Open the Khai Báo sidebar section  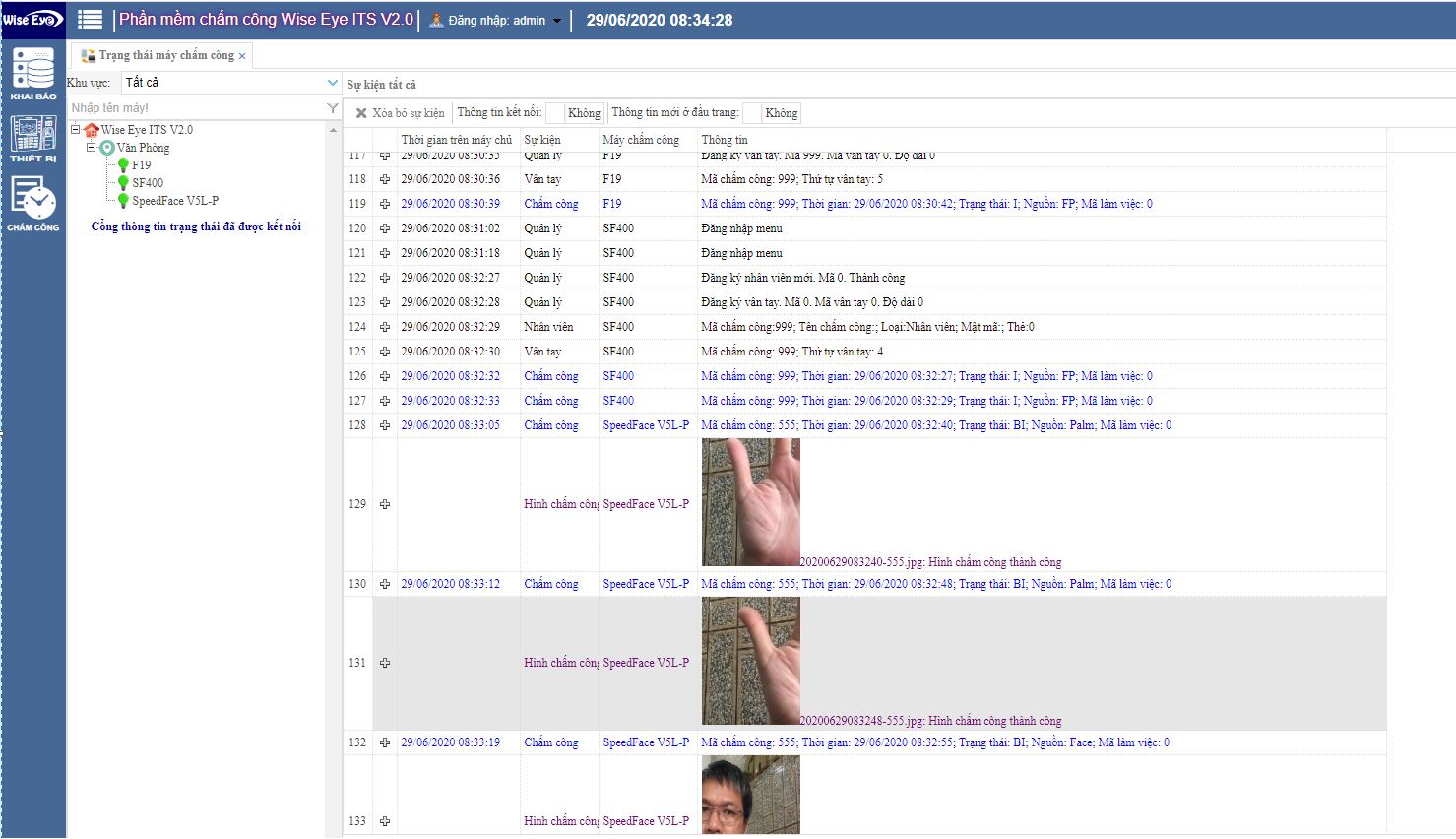coord(33,74)
